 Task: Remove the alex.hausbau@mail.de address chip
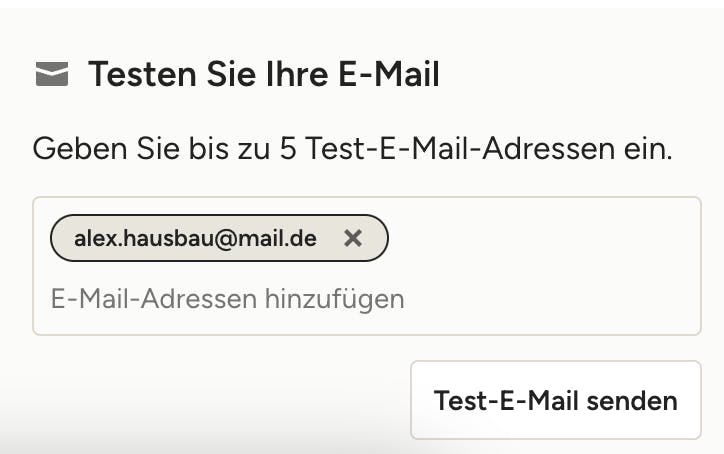[352, 238]
